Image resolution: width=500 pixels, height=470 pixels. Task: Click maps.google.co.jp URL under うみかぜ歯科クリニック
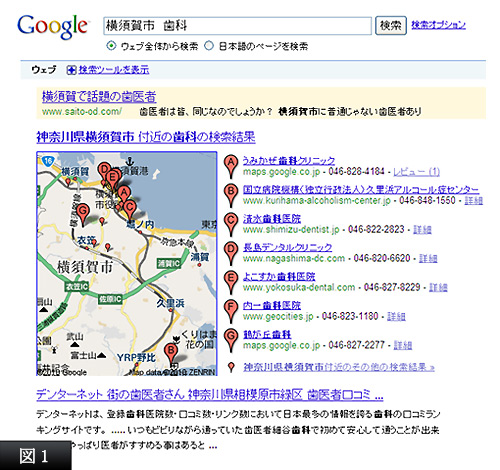(x=281, y=172)
